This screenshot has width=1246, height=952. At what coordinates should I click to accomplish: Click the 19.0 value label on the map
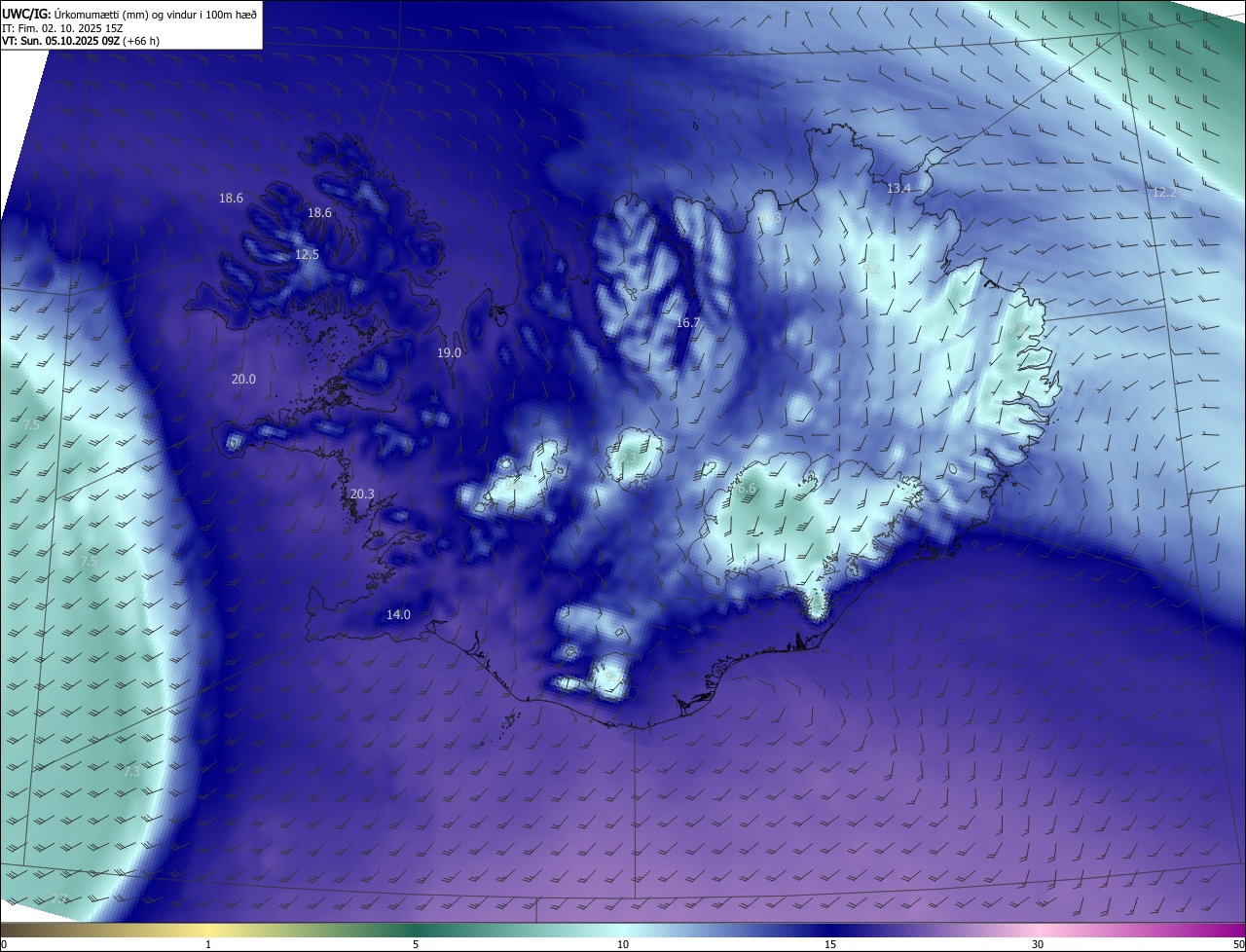[x=449, y=353]
